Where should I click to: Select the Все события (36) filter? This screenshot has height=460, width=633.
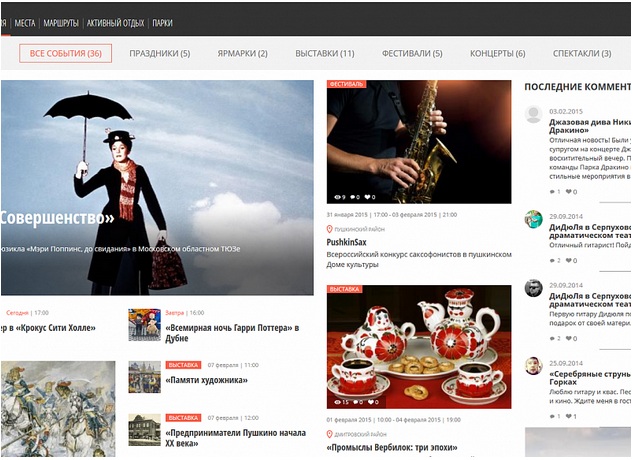(x=65, y=53)
